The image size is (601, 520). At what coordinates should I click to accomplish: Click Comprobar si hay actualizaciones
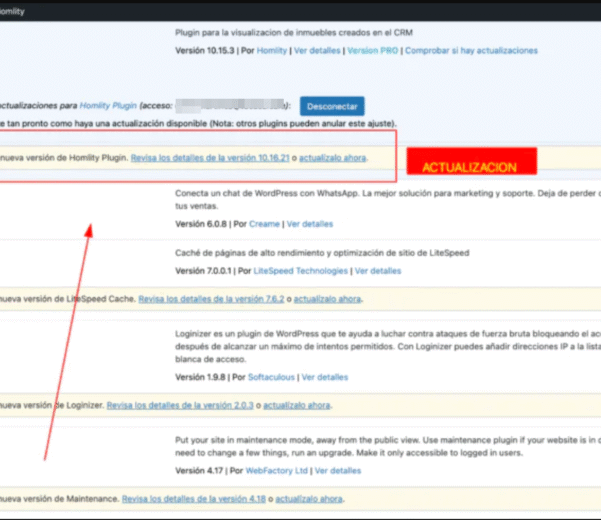[x=471, y=50]
